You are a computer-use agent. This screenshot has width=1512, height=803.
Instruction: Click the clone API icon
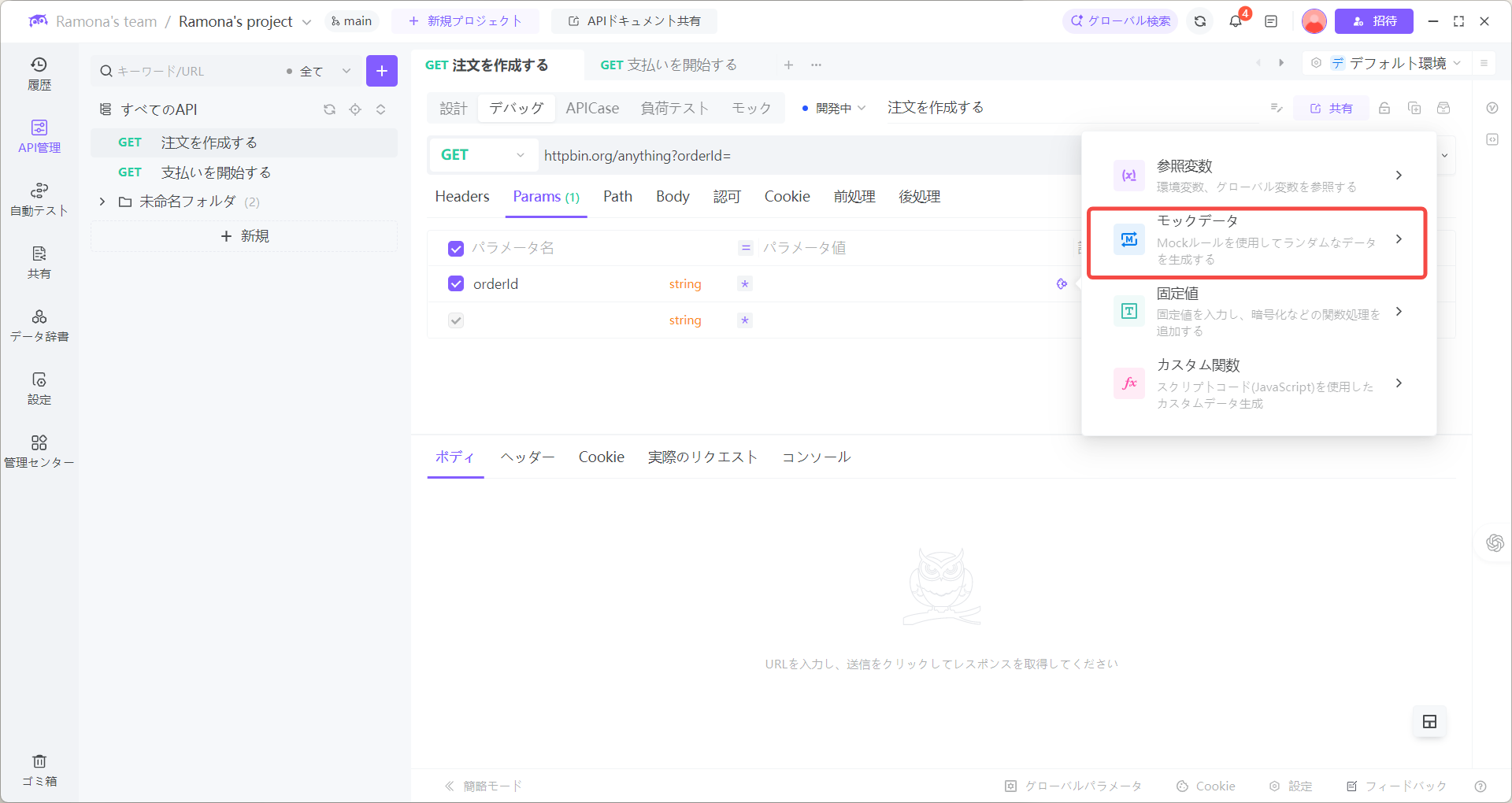pos(1414,108)
